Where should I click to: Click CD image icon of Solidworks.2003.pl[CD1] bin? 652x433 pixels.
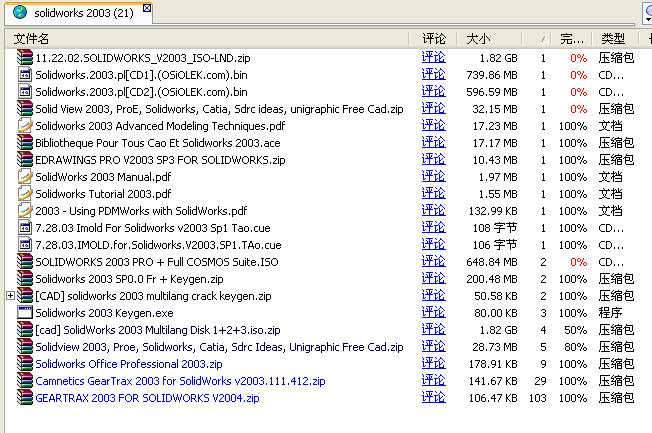(25, 74)
